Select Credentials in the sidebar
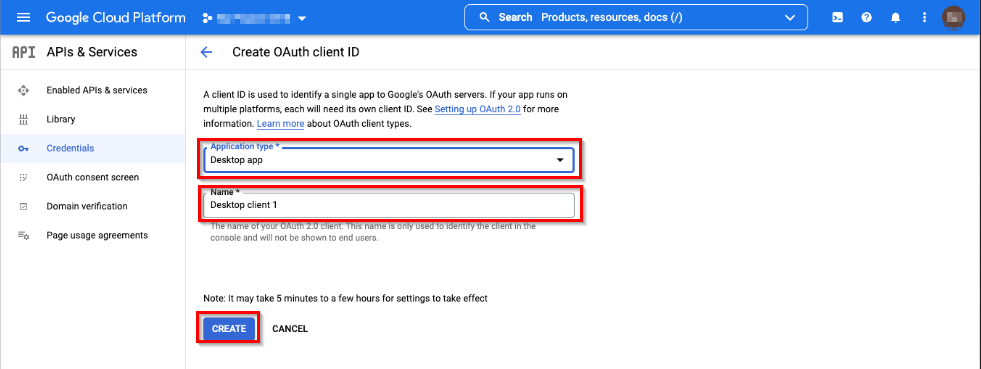Image resolution: width=981 pixels, height=369 pixels. (x=70, y=148)
